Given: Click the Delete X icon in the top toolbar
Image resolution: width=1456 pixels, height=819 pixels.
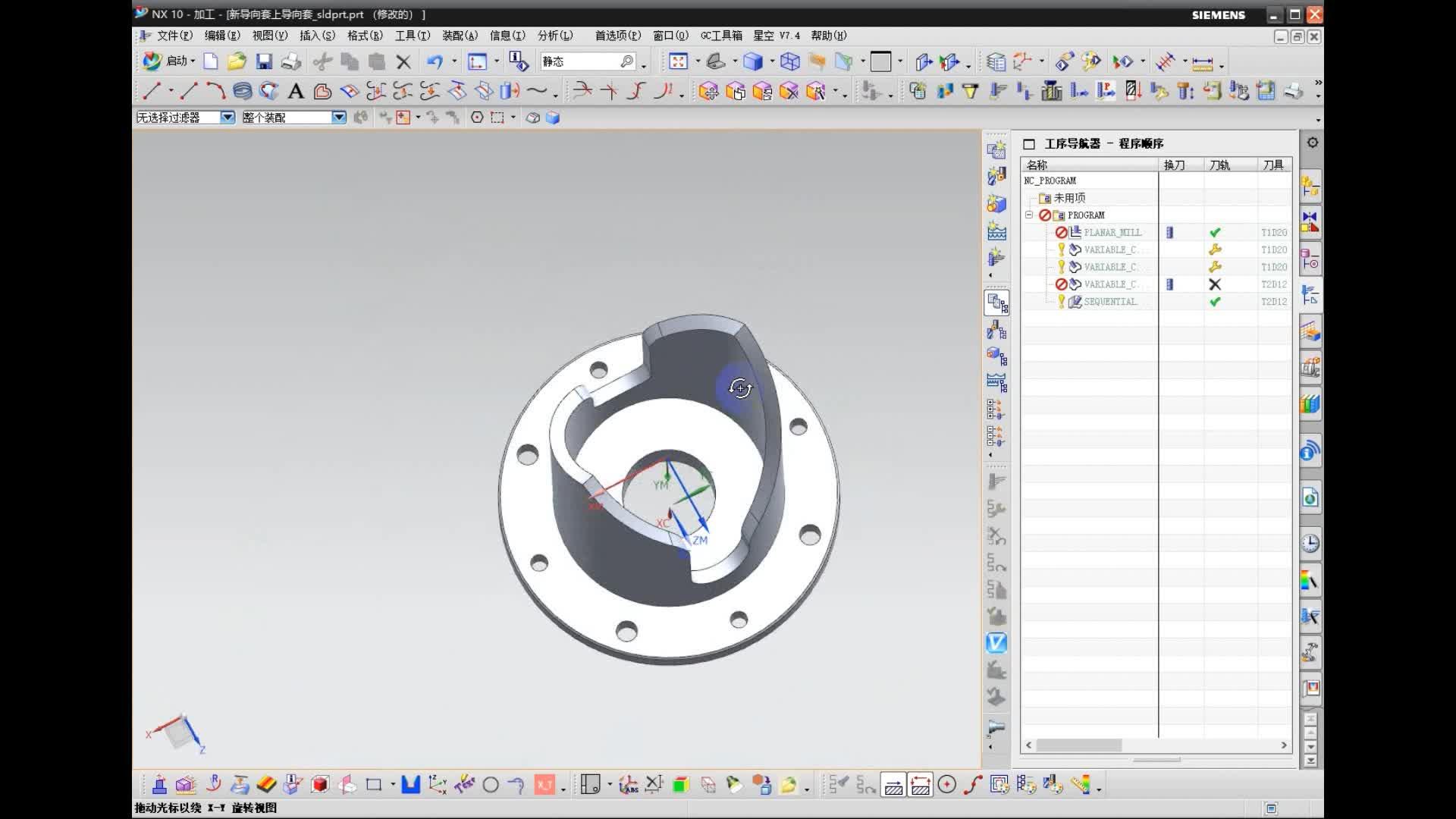Looking at the screenshot, I should (x=403, y=61).
